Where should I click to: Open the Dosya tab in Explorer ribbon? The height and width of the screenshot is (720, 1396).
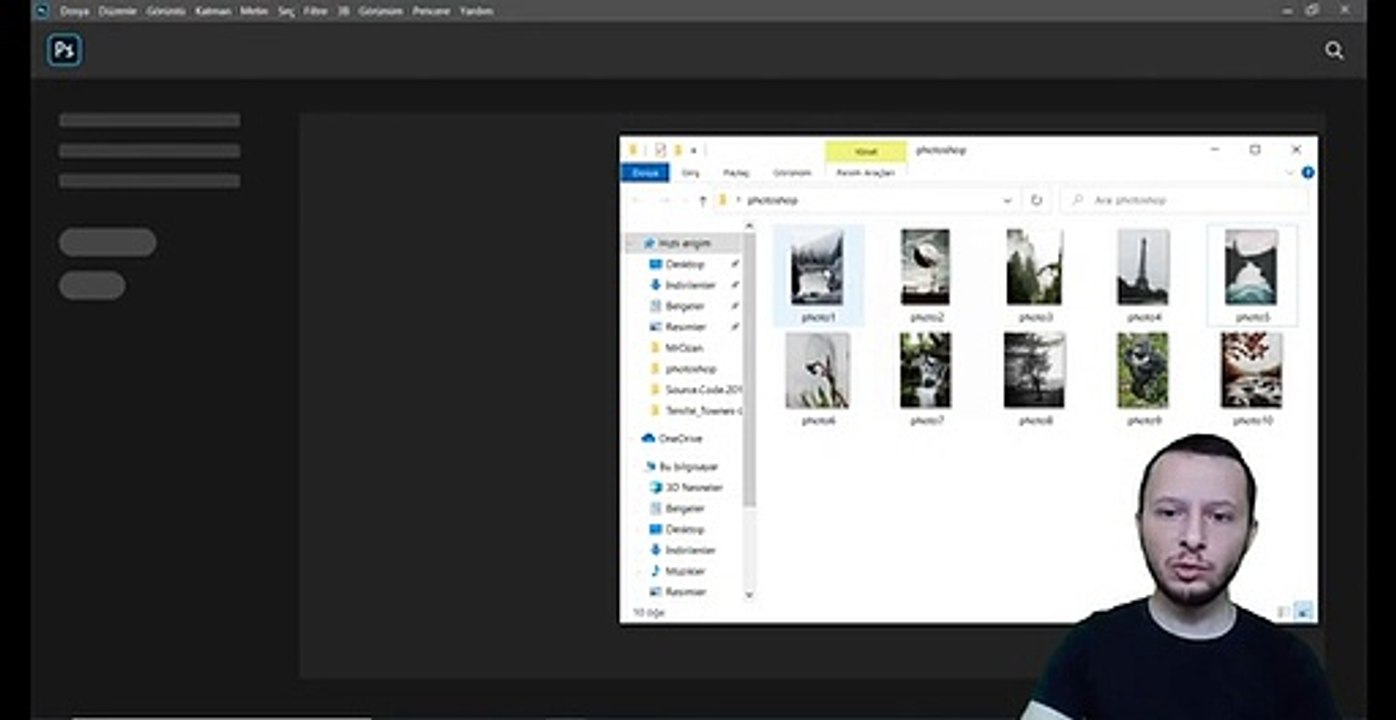point(644,173)
